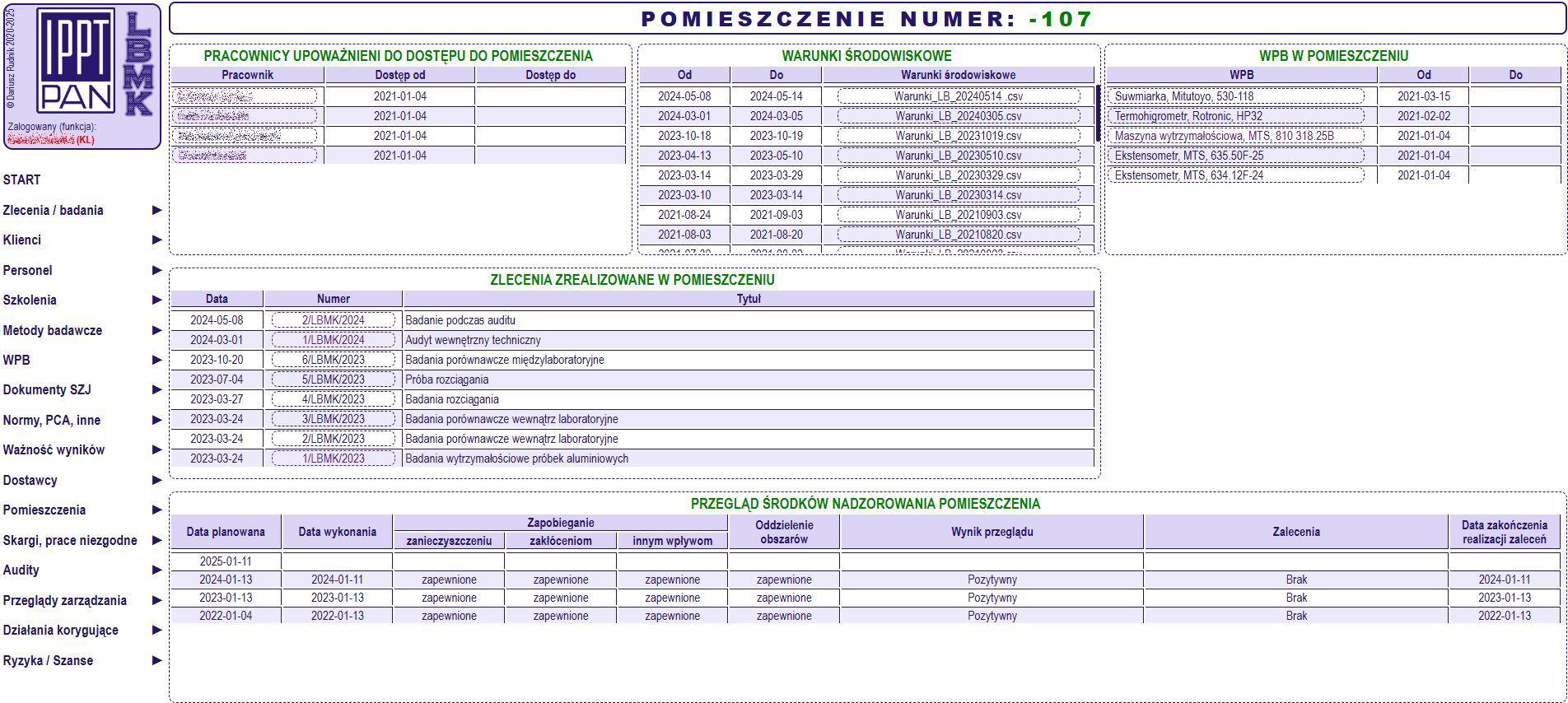Open order 4/LBMK/2023
The image size is (1568, 703).
[334, 399]
